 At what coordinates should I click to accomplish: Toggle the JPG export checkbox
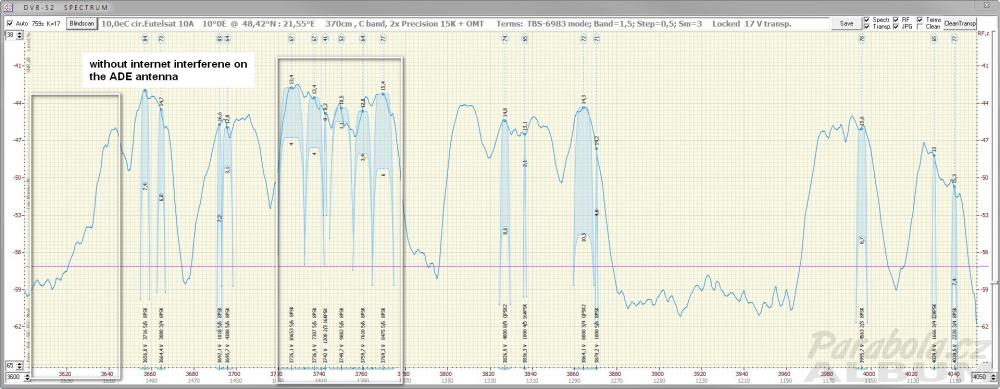click(x=895, y=27)
